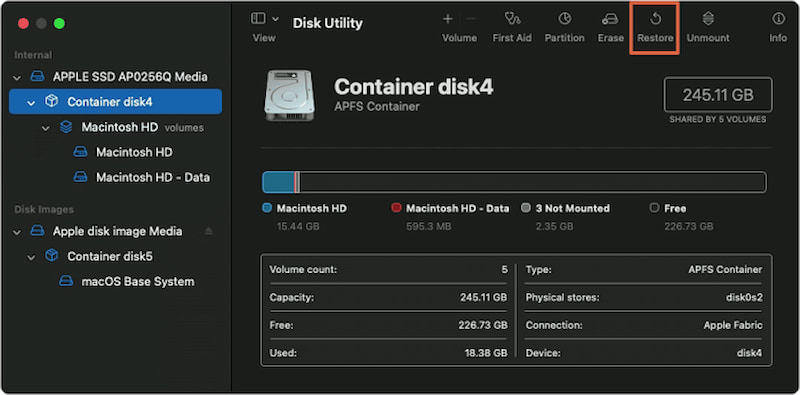
Task: Click the blue Macintosh HD legend swatch
Action: [266, 208]
